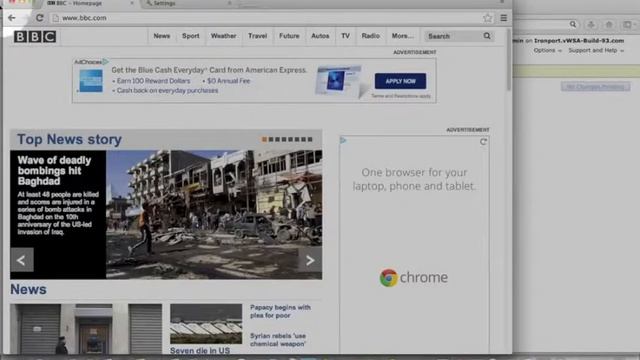Click the page icon in the address bar

[56, 18]
